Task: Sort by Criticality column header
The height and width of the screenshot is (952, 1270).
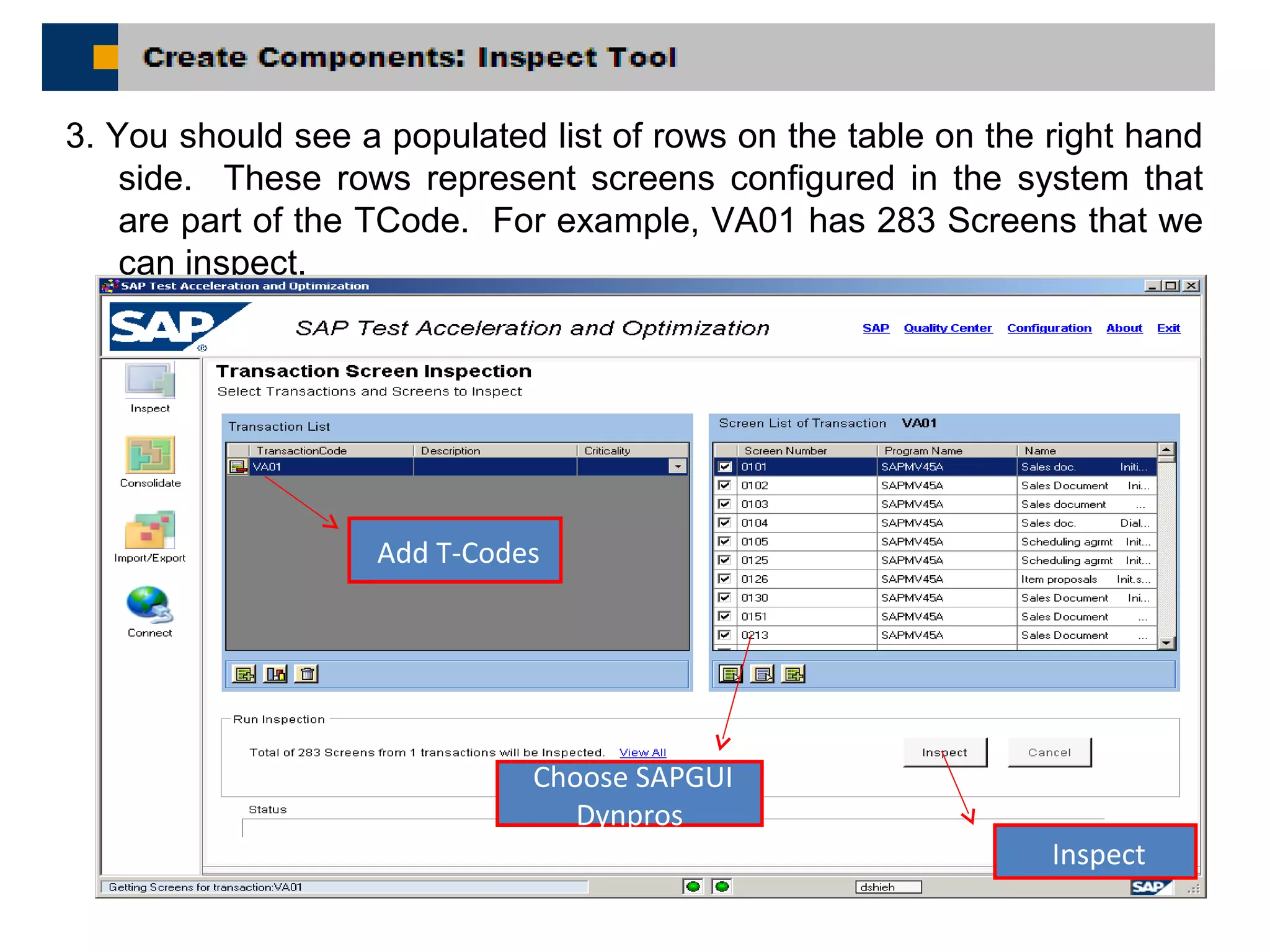Action: (633, 451)
